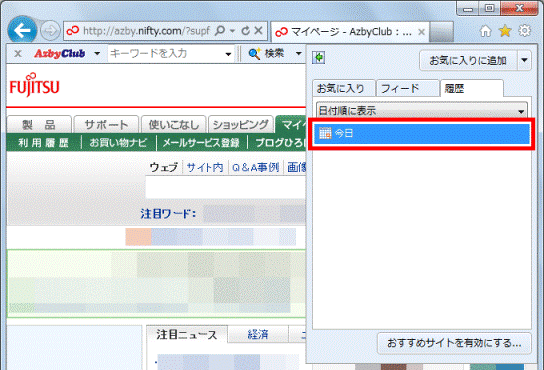Close the マイページ - AzbyClub tab
This screenshot has height=370, width=544.
click(x=422, y=32)
